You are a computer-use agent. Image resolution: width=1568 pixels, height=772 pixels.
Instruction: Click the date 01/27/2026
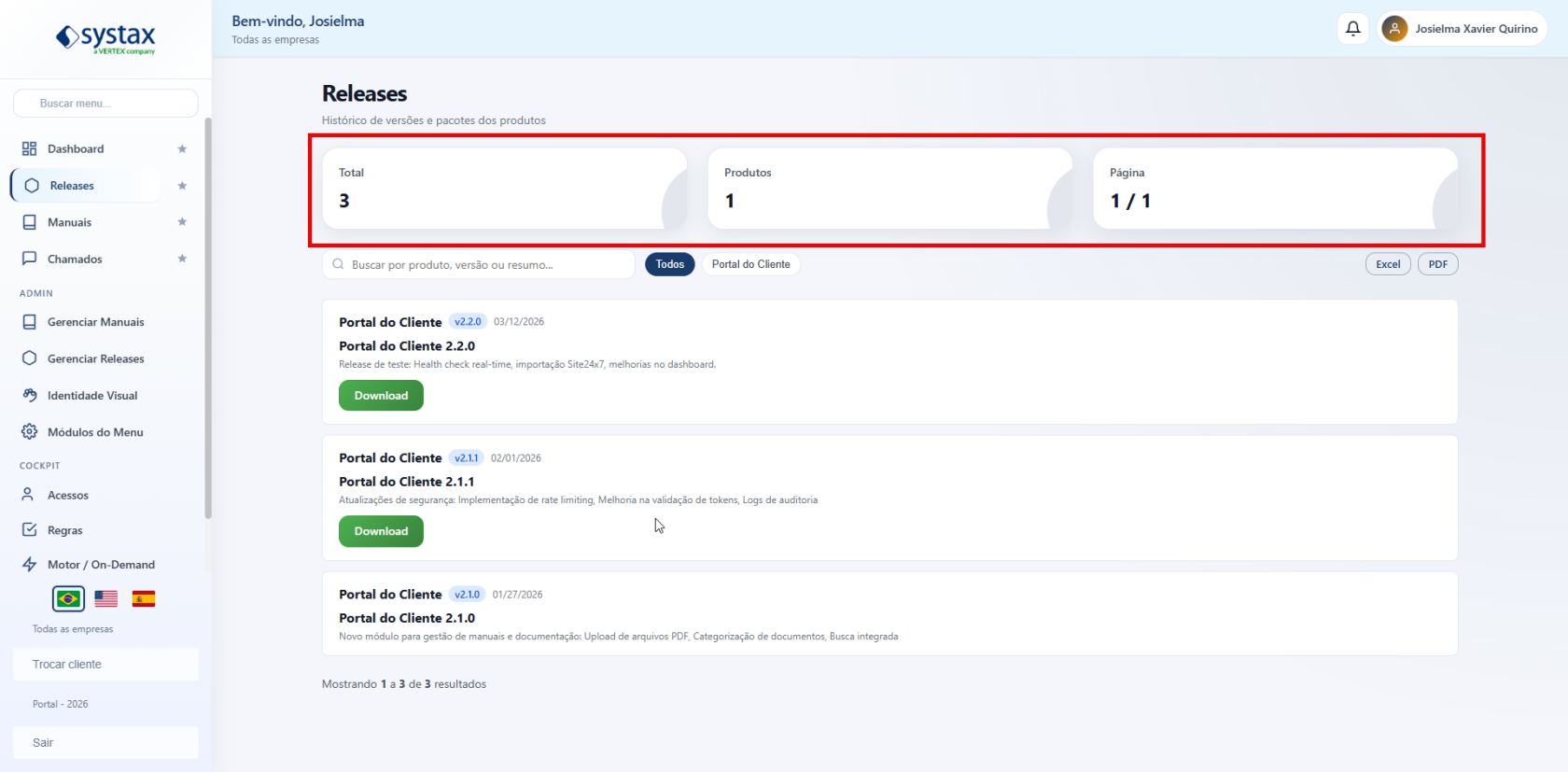(518, 595)
